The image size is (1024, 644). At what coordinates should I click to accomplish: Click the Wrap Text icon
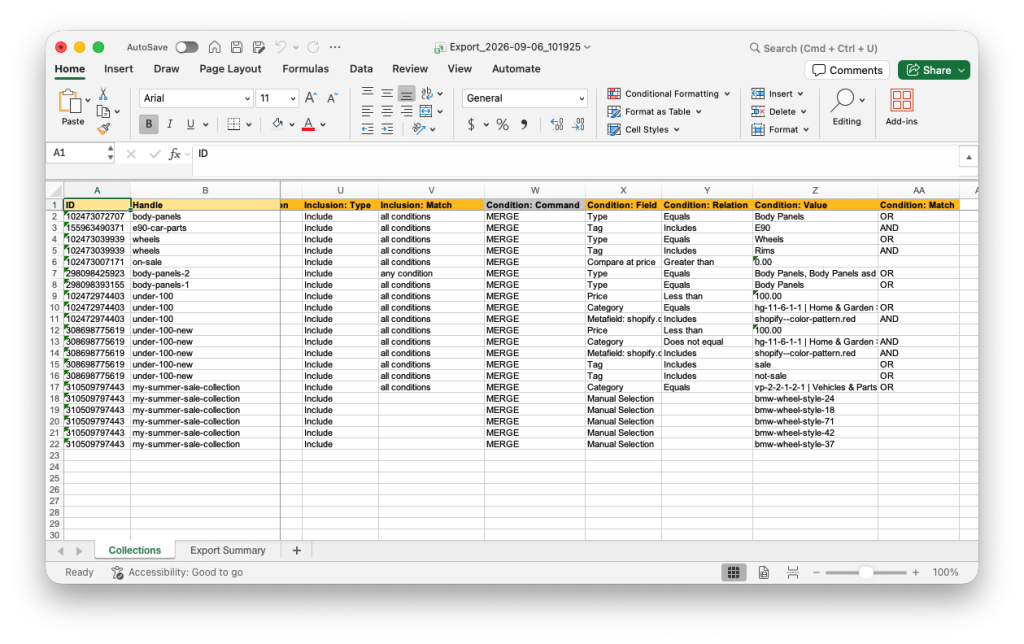point(427,93)
